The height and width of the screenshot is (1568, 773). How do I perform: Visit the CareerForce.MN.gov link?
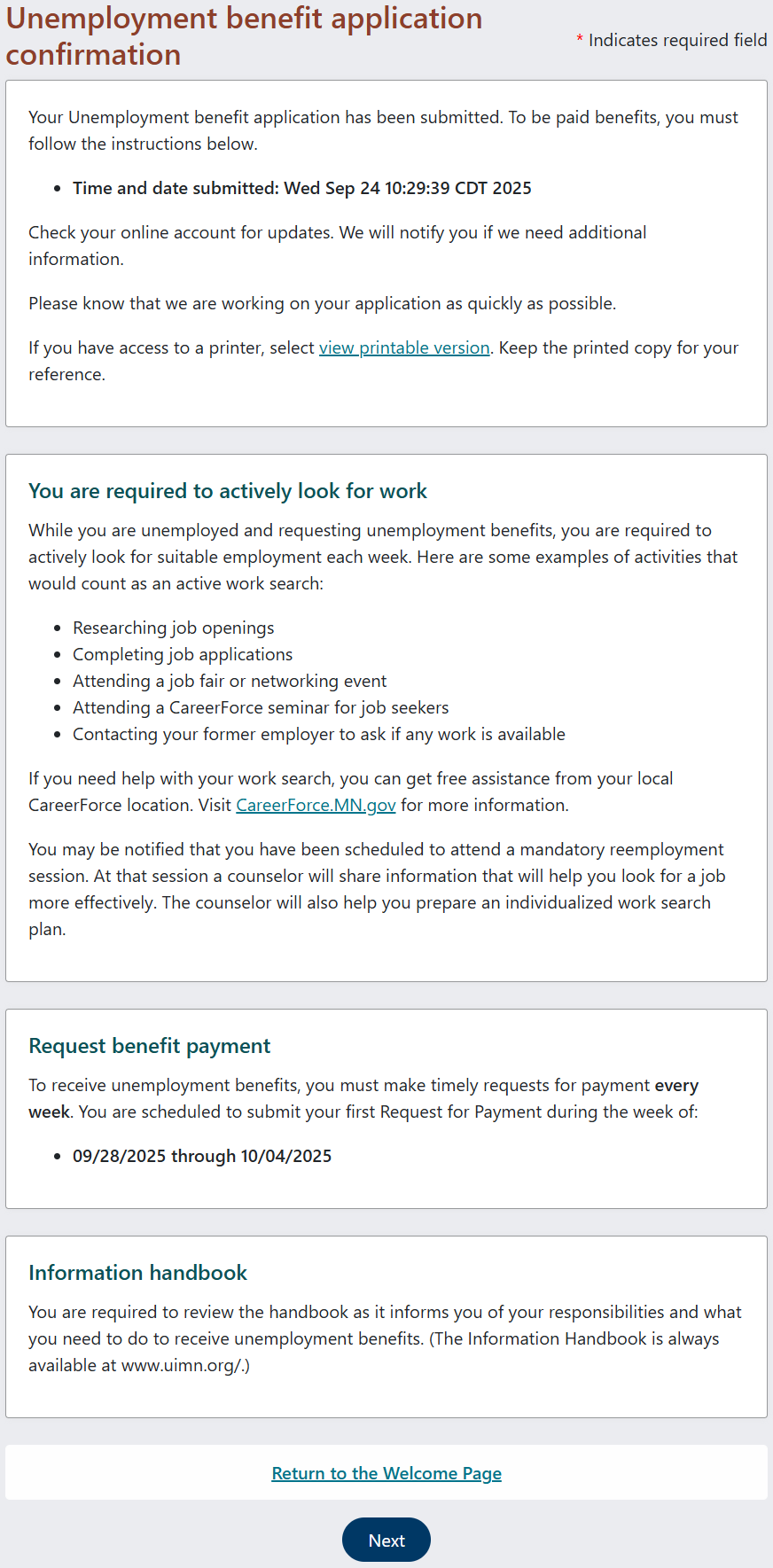click(315, 805)
